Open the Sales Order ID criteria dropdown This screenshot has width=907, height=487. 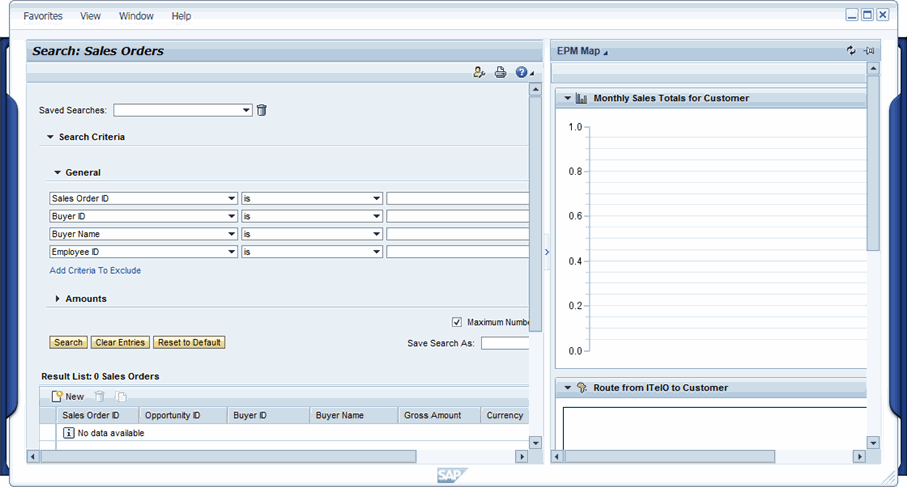pyautogui.click(x=232, y=199)
